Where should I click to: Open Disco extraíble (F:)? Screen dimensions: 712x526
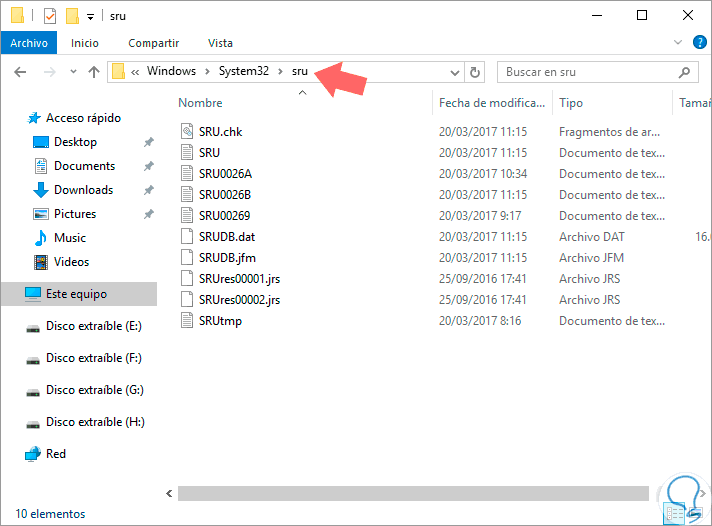[94, 358]
